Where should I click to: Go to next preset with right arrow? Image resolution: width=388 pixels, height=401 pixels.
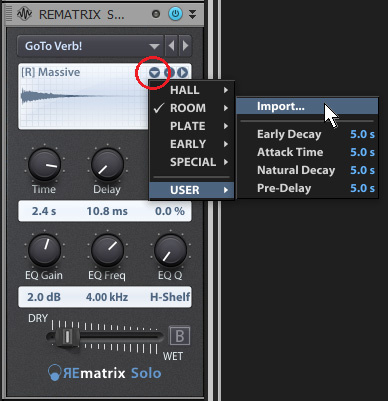185,46
